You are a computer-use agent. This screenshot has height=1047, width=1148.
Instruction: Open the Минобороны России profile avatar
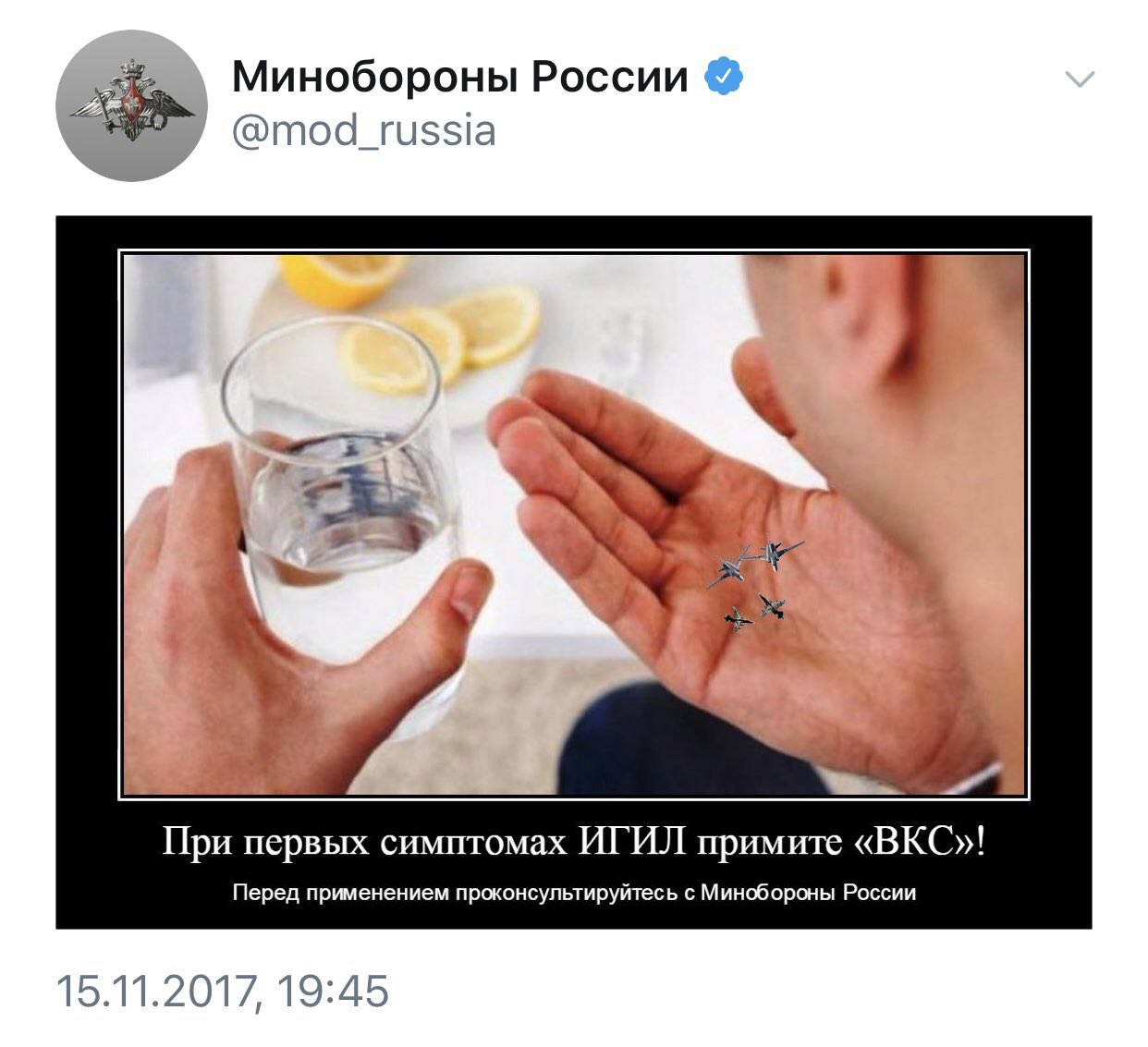click(x=129, y=105)
